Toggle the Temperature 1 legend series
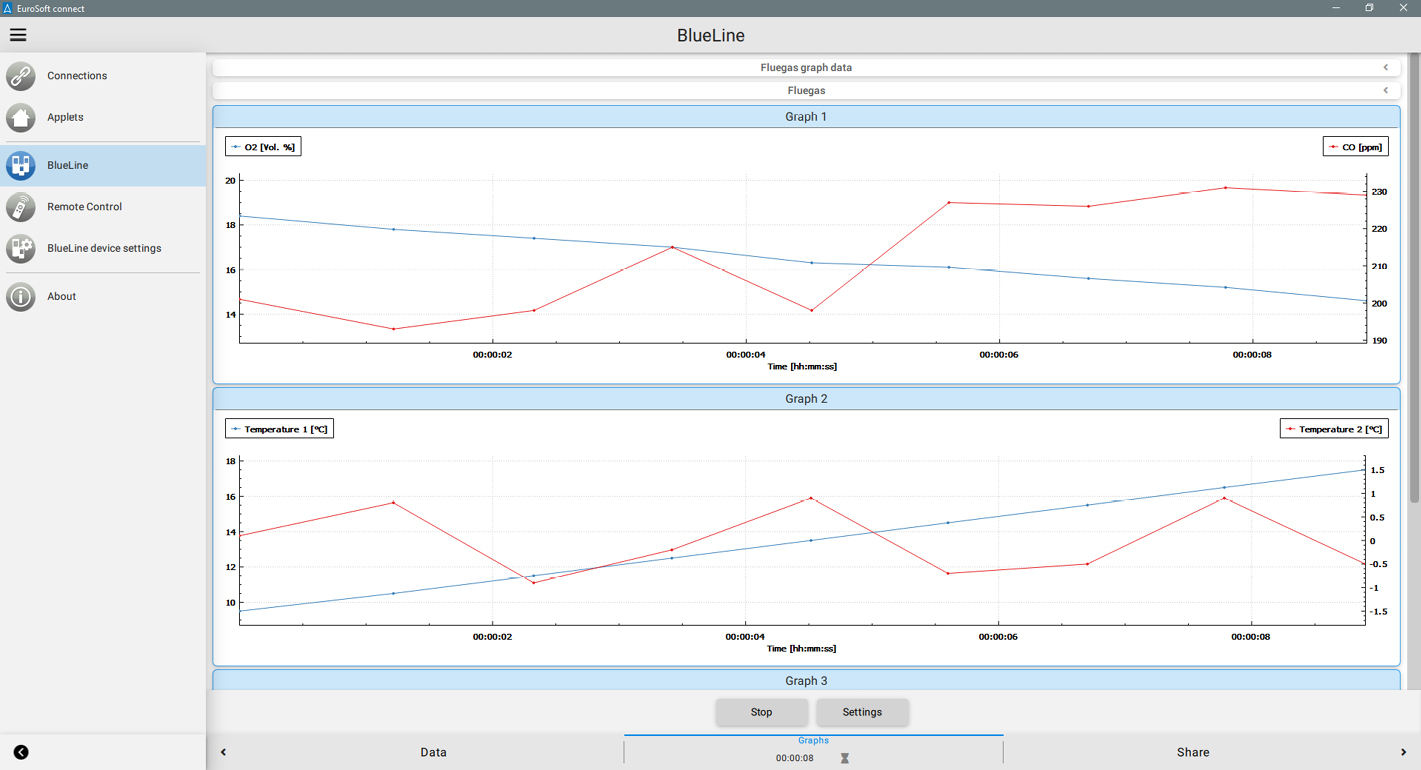1421x770 pixels. [x=279, y=429]
